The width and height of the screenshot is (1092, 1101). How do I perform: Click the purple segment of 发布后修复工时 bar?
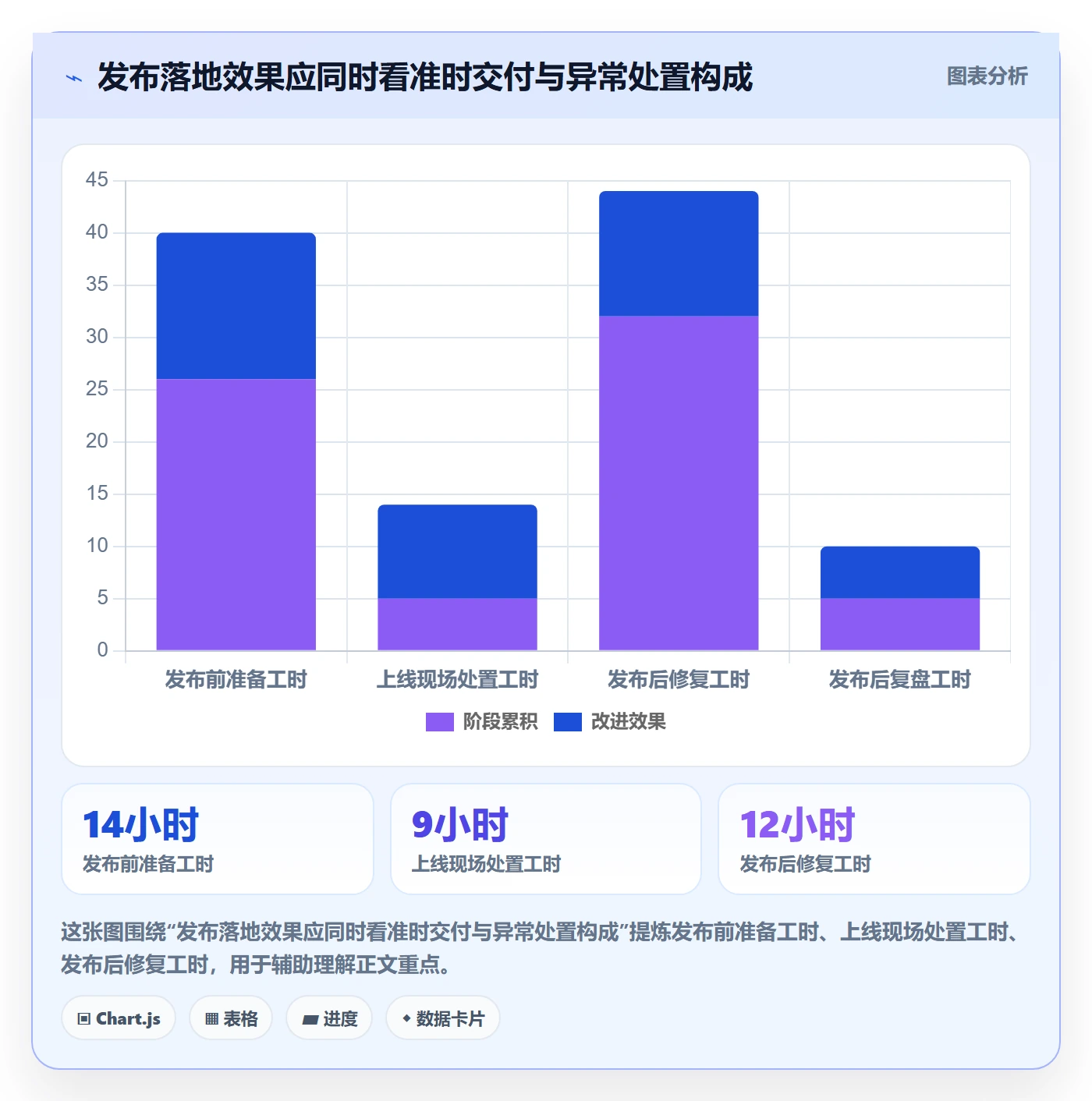click(679, 483)
